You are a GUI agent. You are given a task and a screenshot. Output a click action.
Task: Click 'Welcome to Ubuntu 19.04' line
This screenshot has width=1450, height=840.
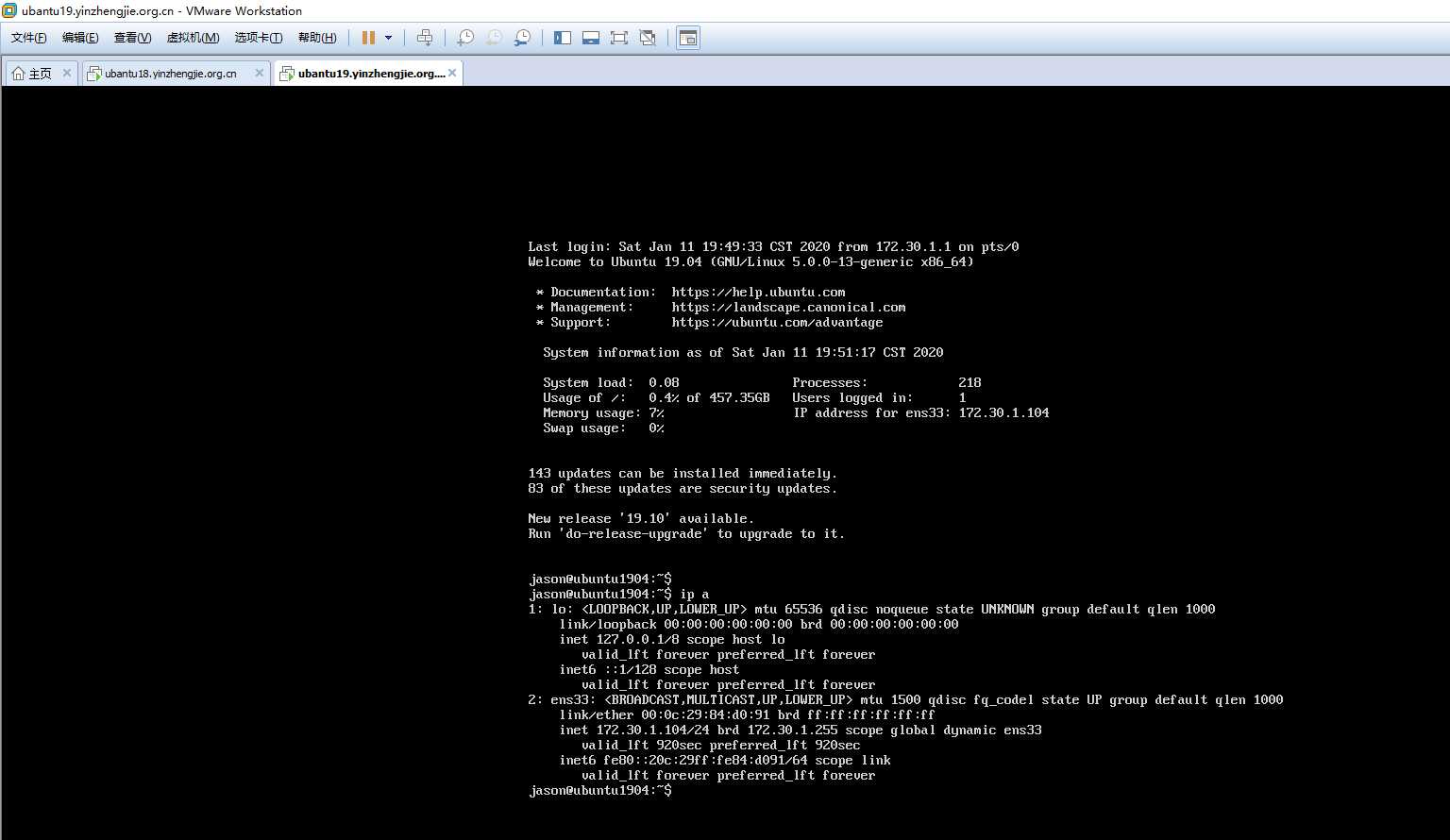tap(750, 262)
